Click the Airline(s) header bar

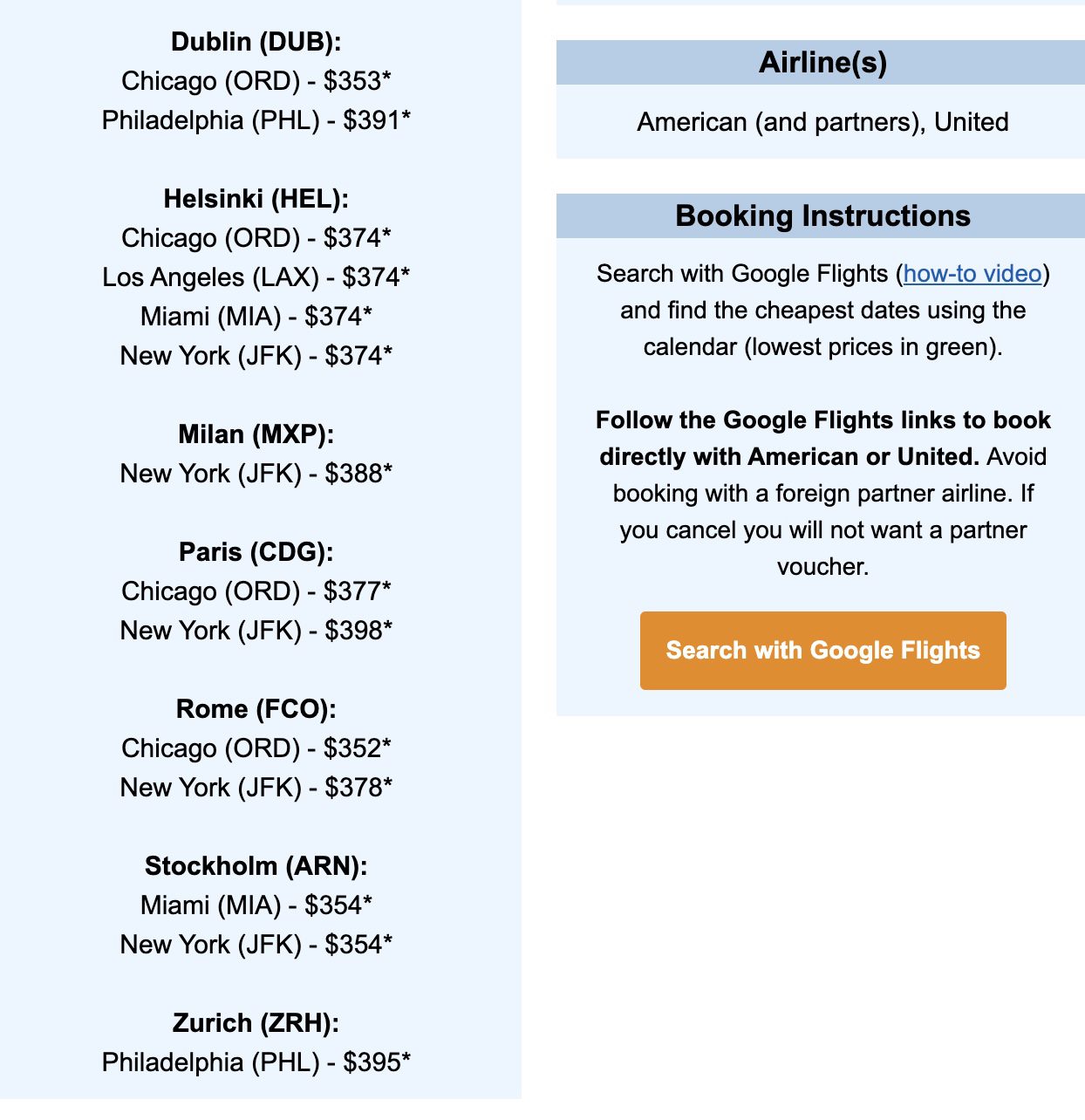pyautogui.click(x=823, y=61)
